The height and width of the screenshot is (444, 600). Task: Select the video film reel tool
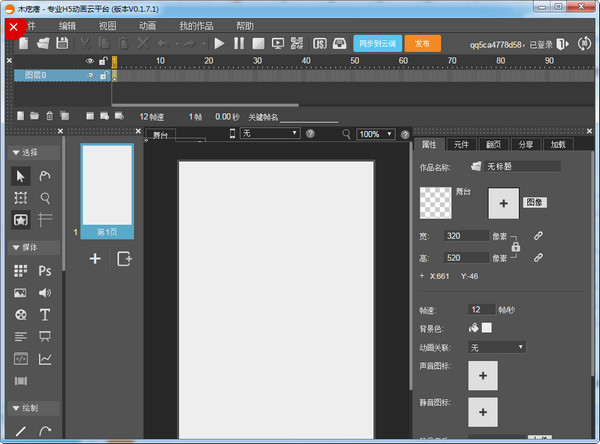click(20, 315)
